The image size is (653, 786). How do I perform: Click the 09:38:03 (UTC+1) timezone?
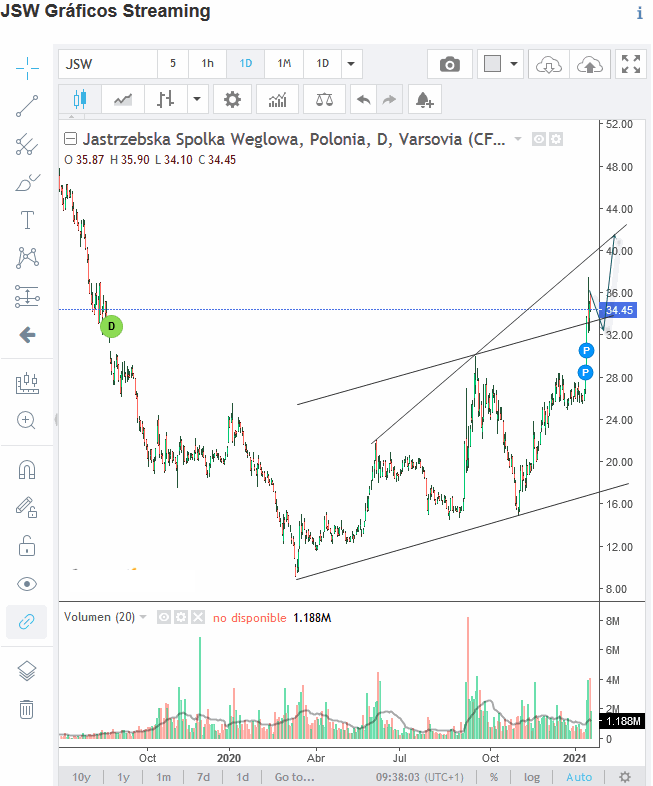(420, 777)
